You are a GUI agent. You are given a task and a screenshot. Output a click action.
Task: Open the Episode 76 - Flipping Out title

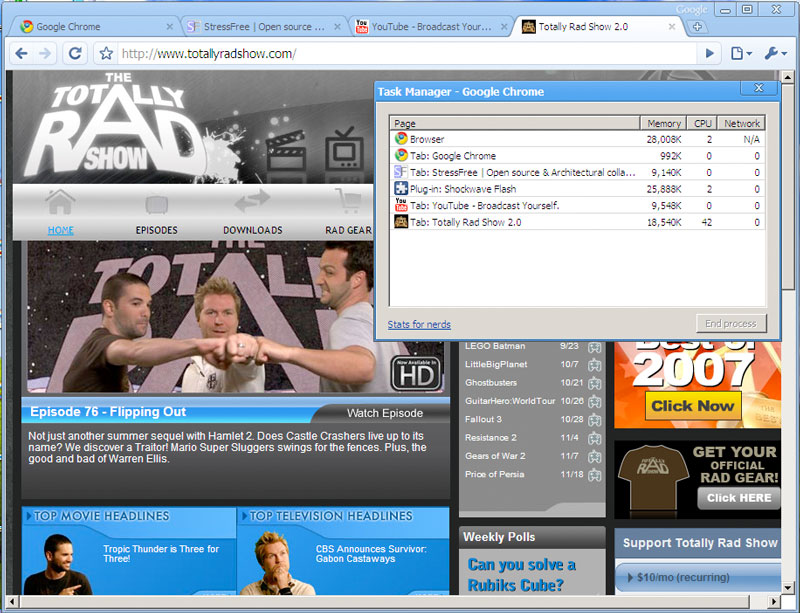(x=108, y=412)
